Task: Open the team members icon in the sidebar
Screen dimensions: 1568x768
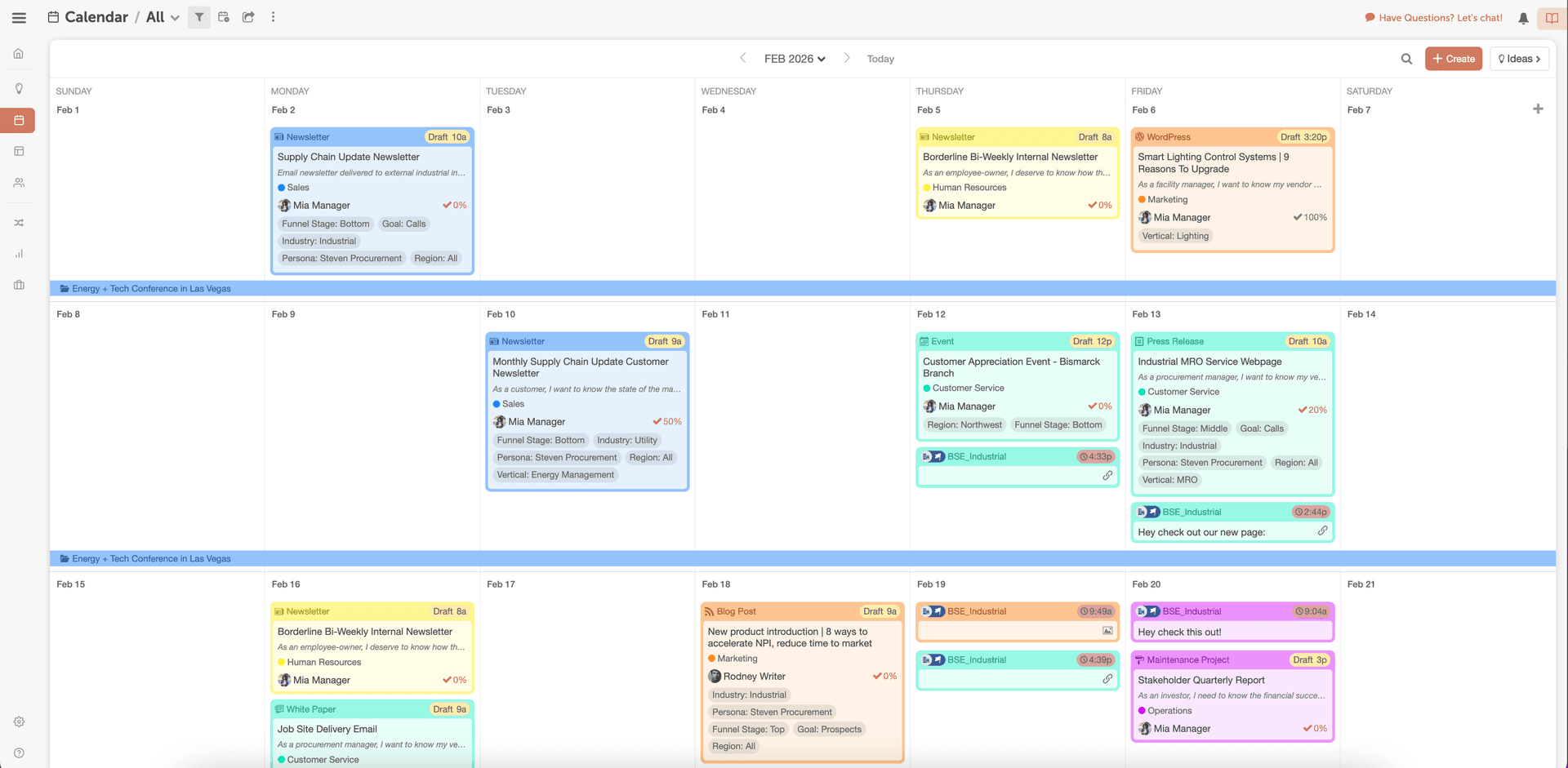Action: (x=19, y=183)
